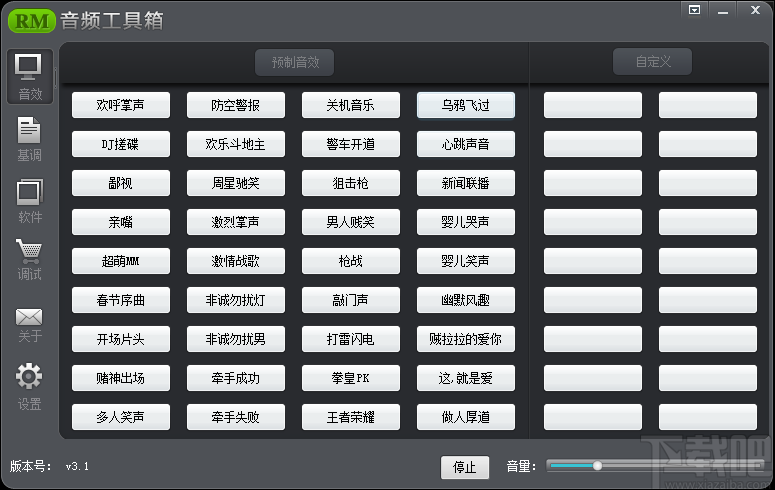Viewport: 775px width, 490px height.
Task: Play the 开场片头 sound effect
Action: pos(121,339)
